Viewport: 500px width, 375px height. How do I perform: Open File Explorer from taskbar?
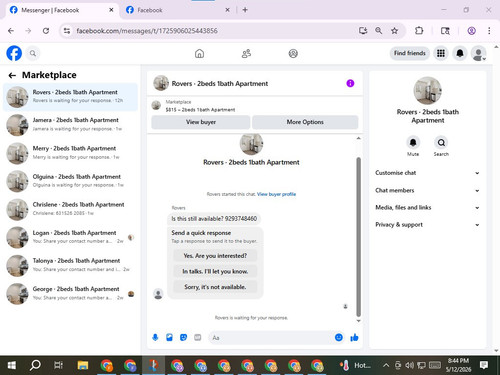pyautogui.click(x=83, y=365)
